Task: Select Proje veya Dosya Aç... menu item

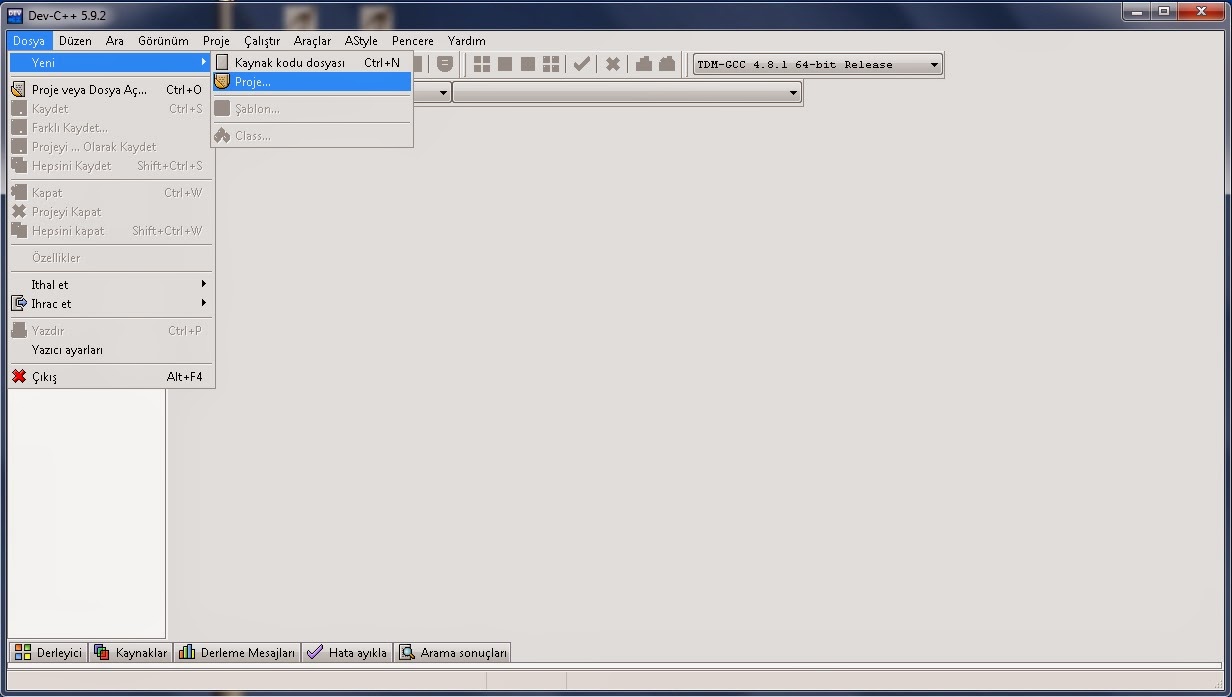Action: click(x=112, y=90)
